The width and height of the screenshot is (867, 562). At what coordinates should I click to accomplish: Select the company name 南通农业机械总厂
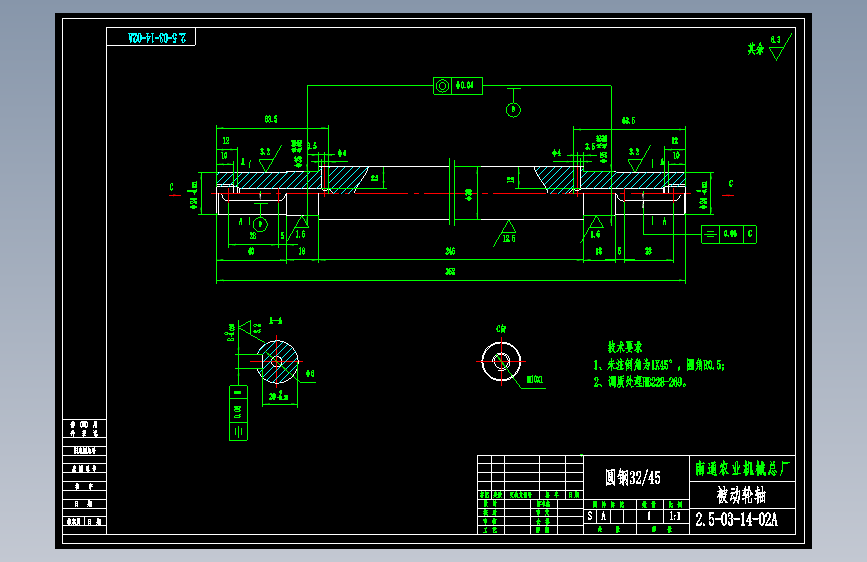(x=743, y=469)
